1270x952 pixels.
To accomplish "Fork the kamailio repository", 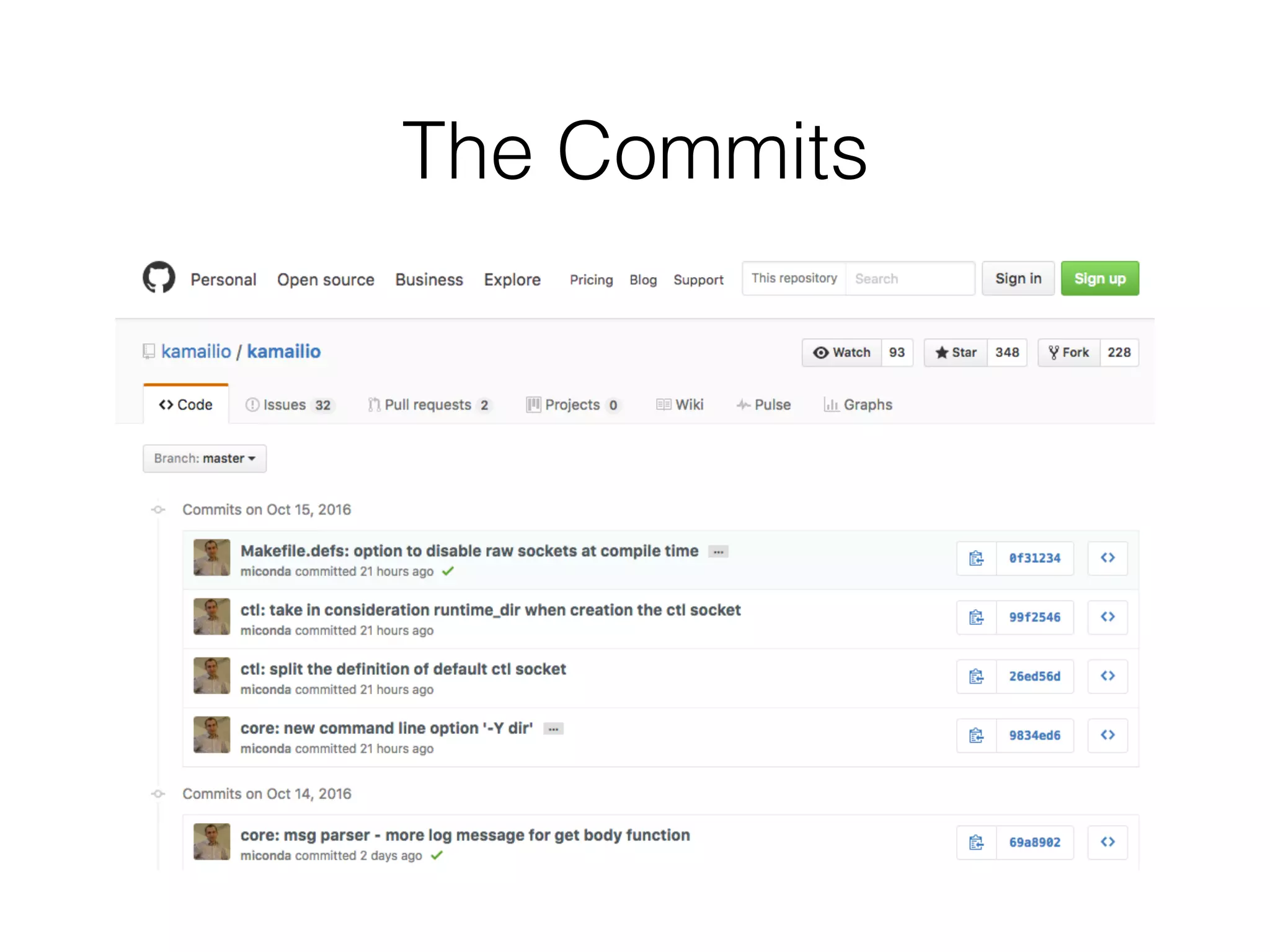I will coord(1069,353).
